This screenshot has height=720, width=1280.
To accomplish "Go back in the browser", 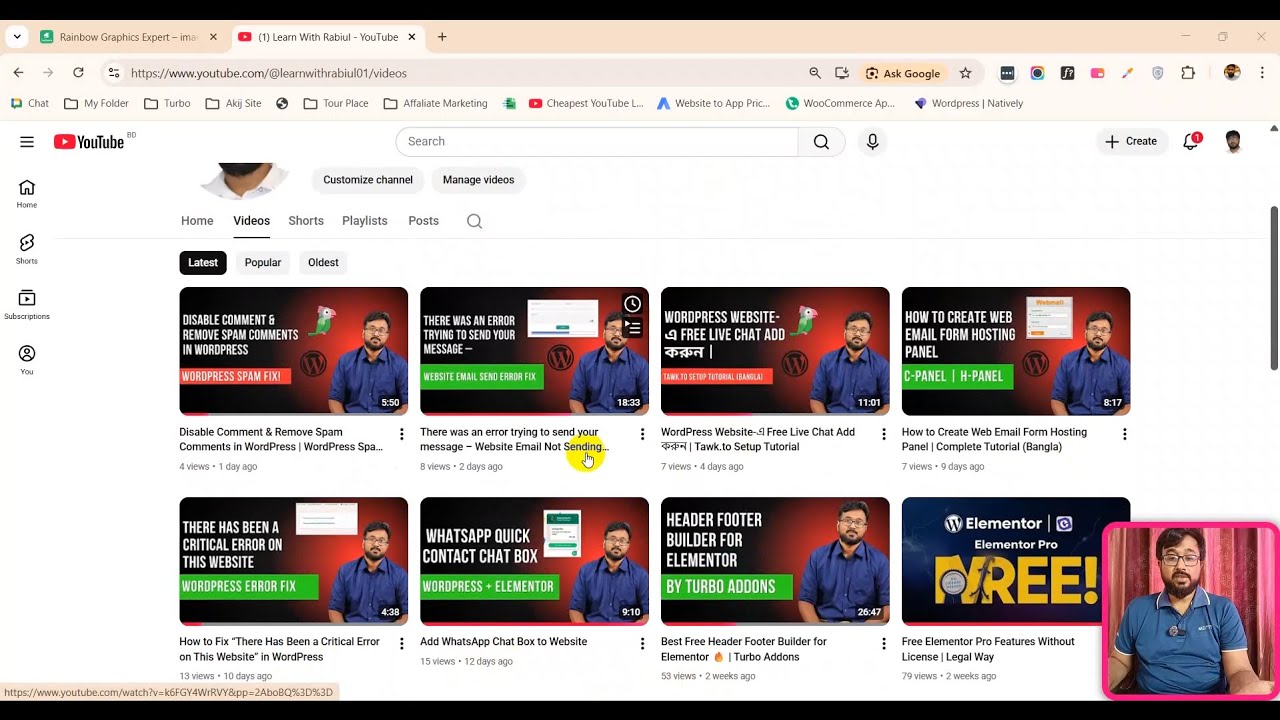I will click(x=18, y=73).
